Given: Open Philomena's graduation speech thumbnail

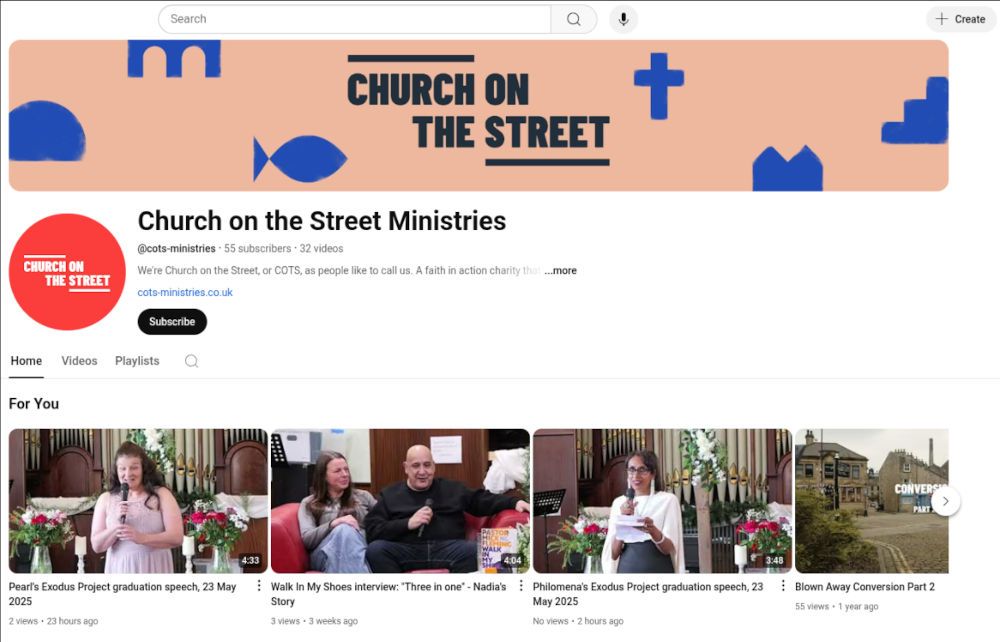Looking at the screenshot, I should 663,501.
